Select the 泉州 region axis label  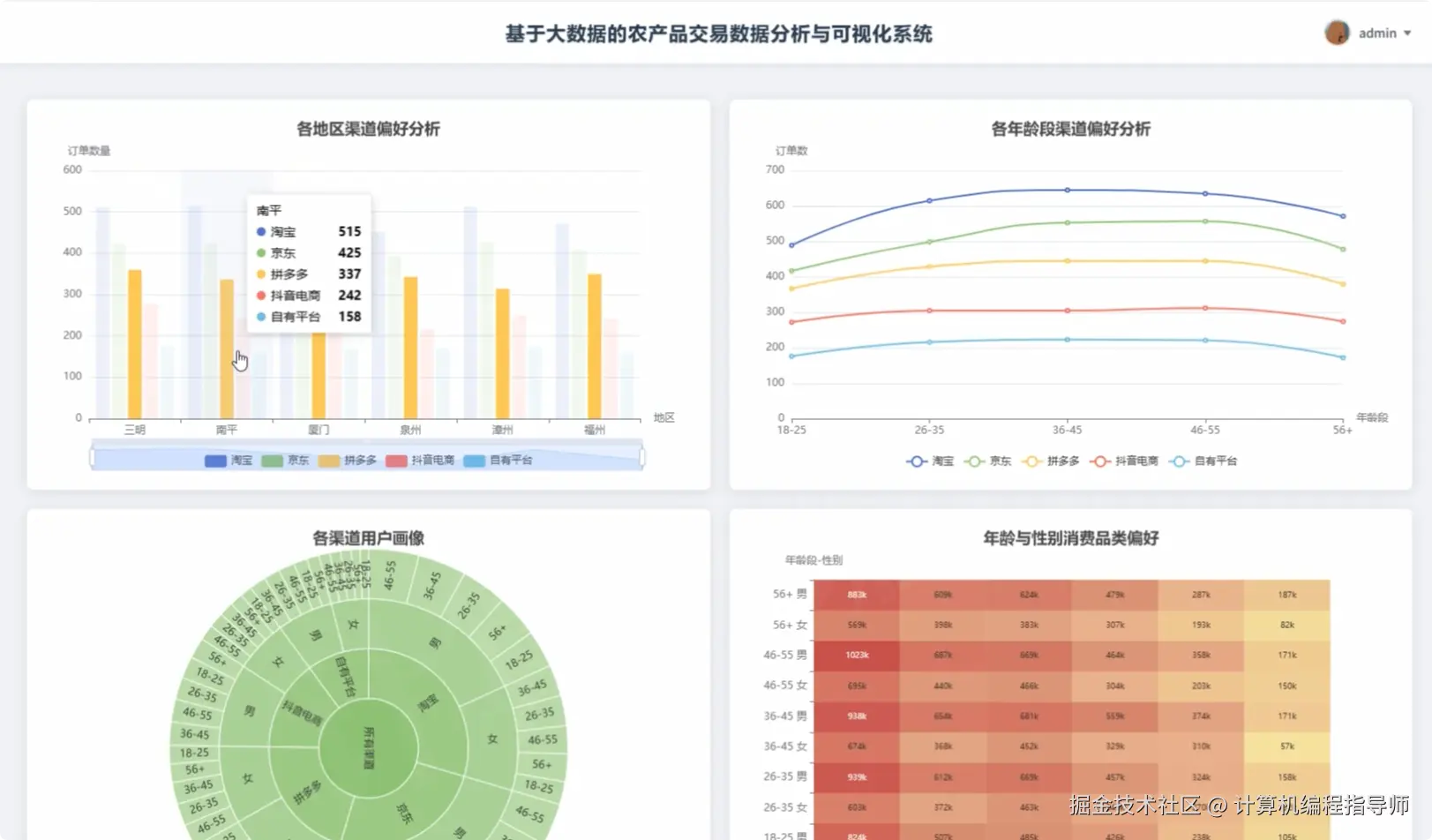pos(410,430)
